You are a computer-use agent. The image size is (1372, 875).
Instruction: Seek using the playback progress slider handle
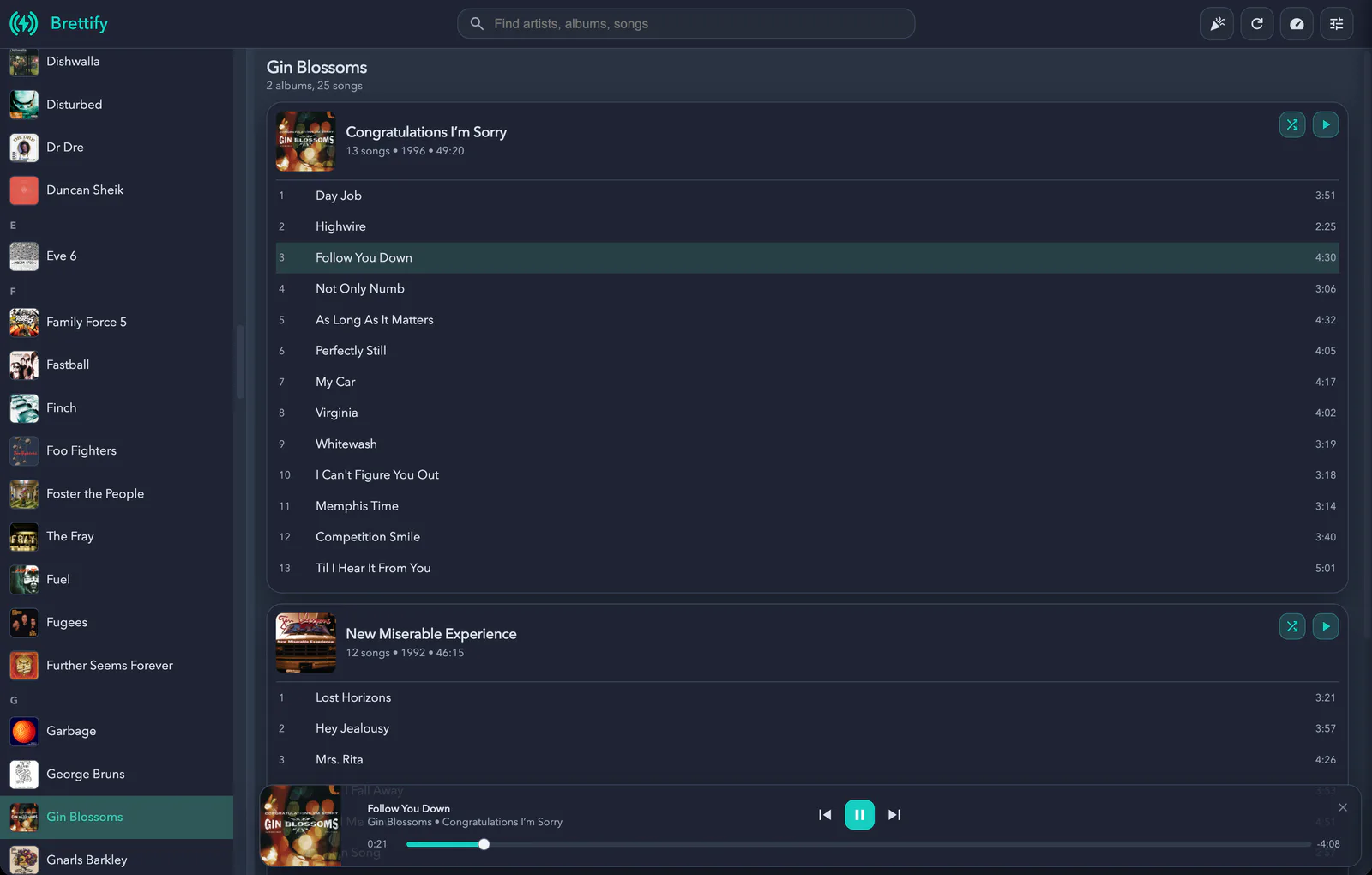(484, 844)
